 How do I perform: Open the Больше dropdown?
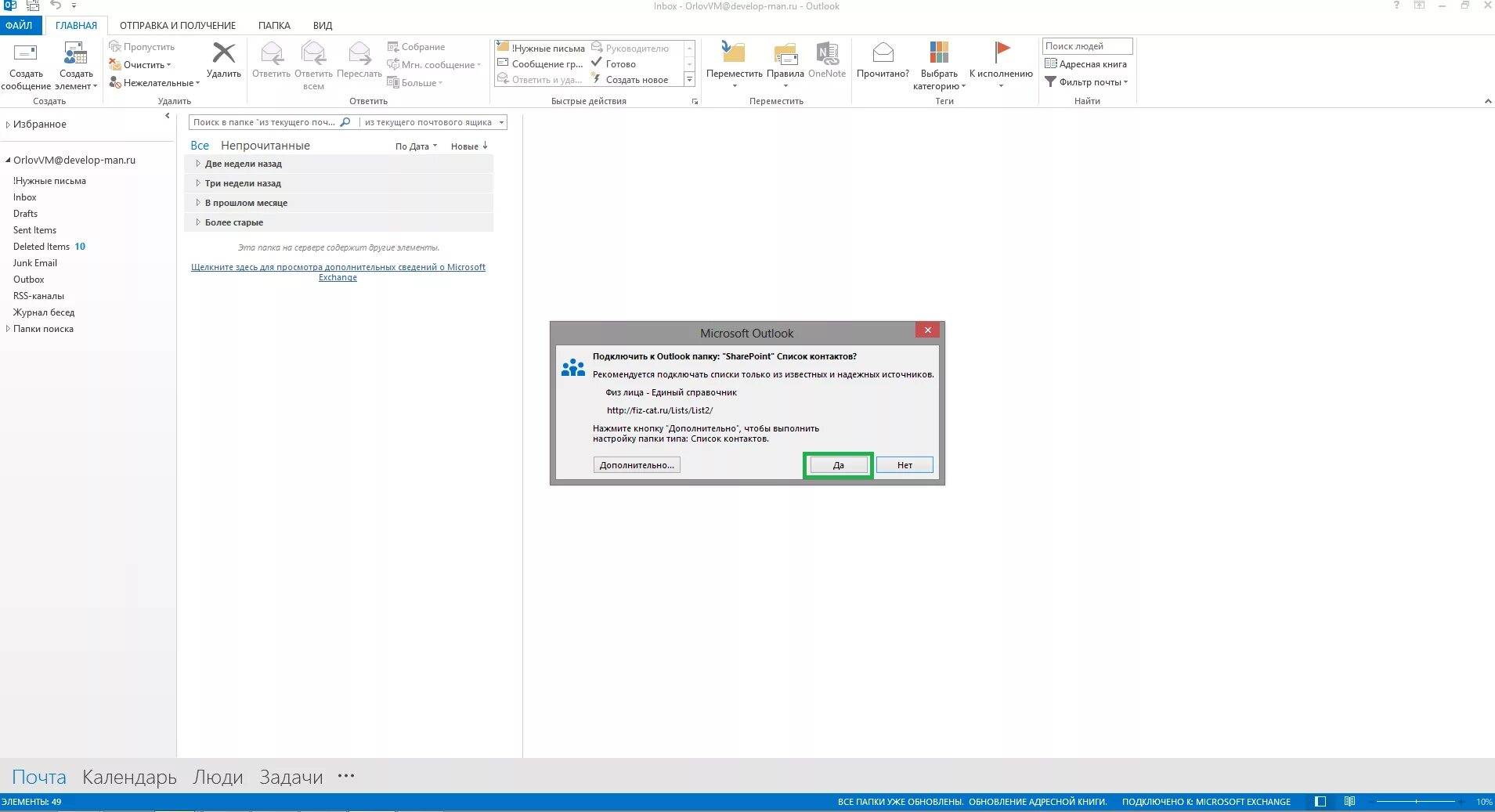(415, 83)
